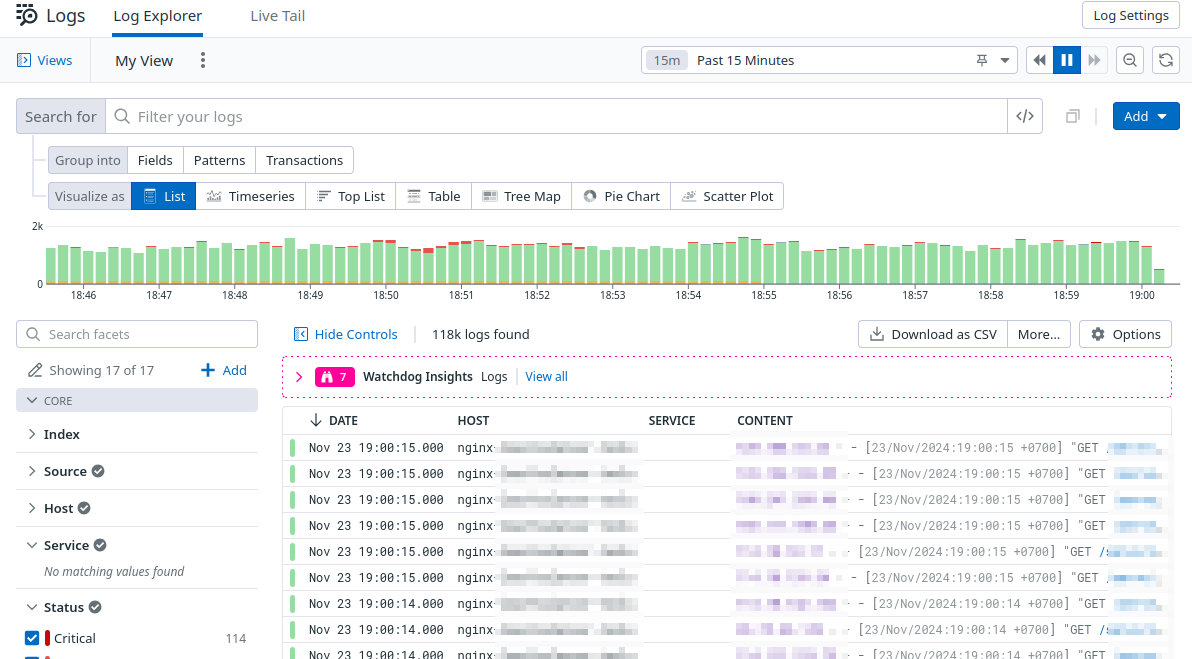Pin the time frame using the pin icon
Viewport: 1192px width, 659px height.
point(981,60)
